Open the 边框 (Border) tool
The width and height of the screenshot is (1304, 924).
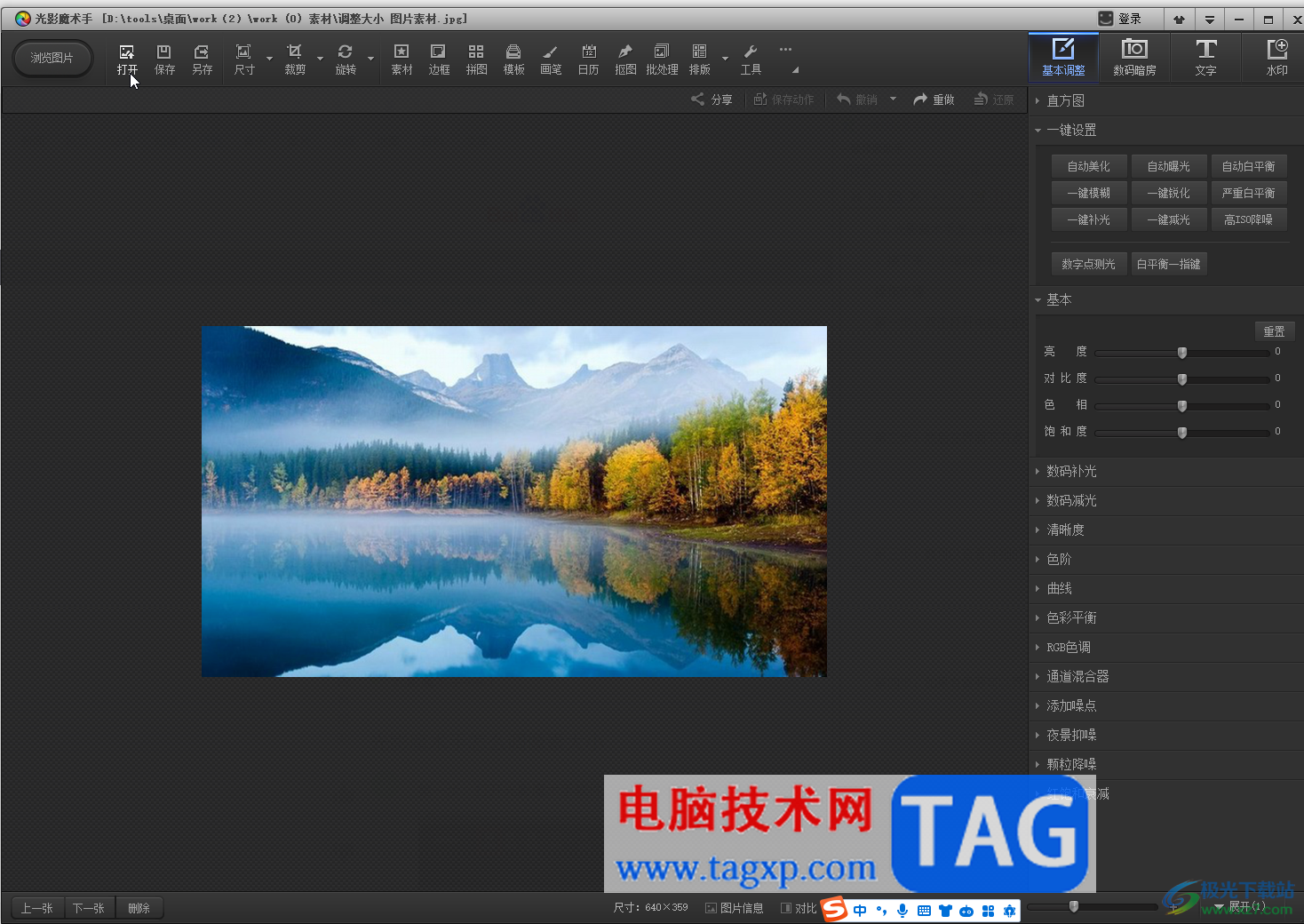[x=439, y=59]
